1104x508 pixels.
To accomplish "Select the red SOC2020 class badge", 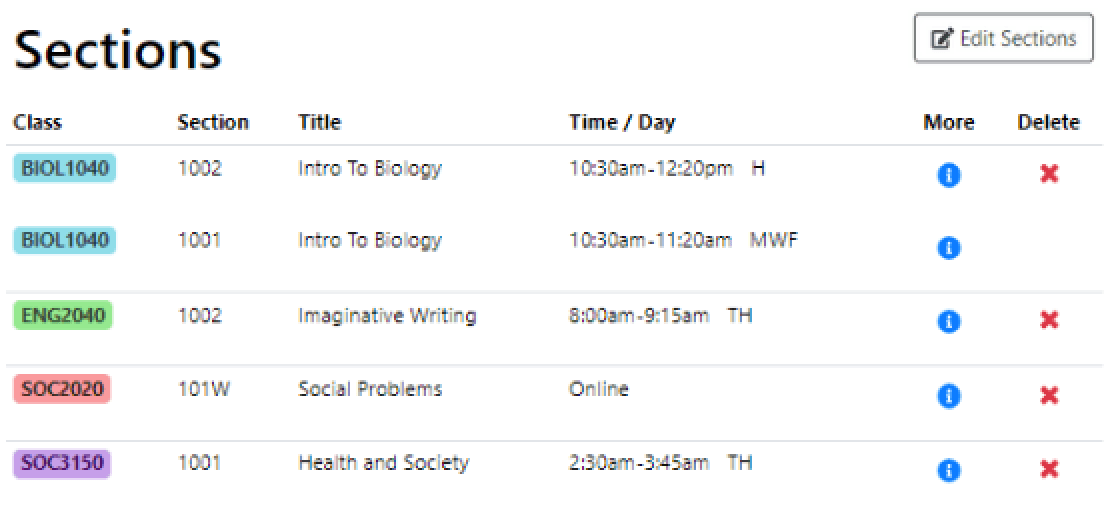I will [x=62, y=389].
